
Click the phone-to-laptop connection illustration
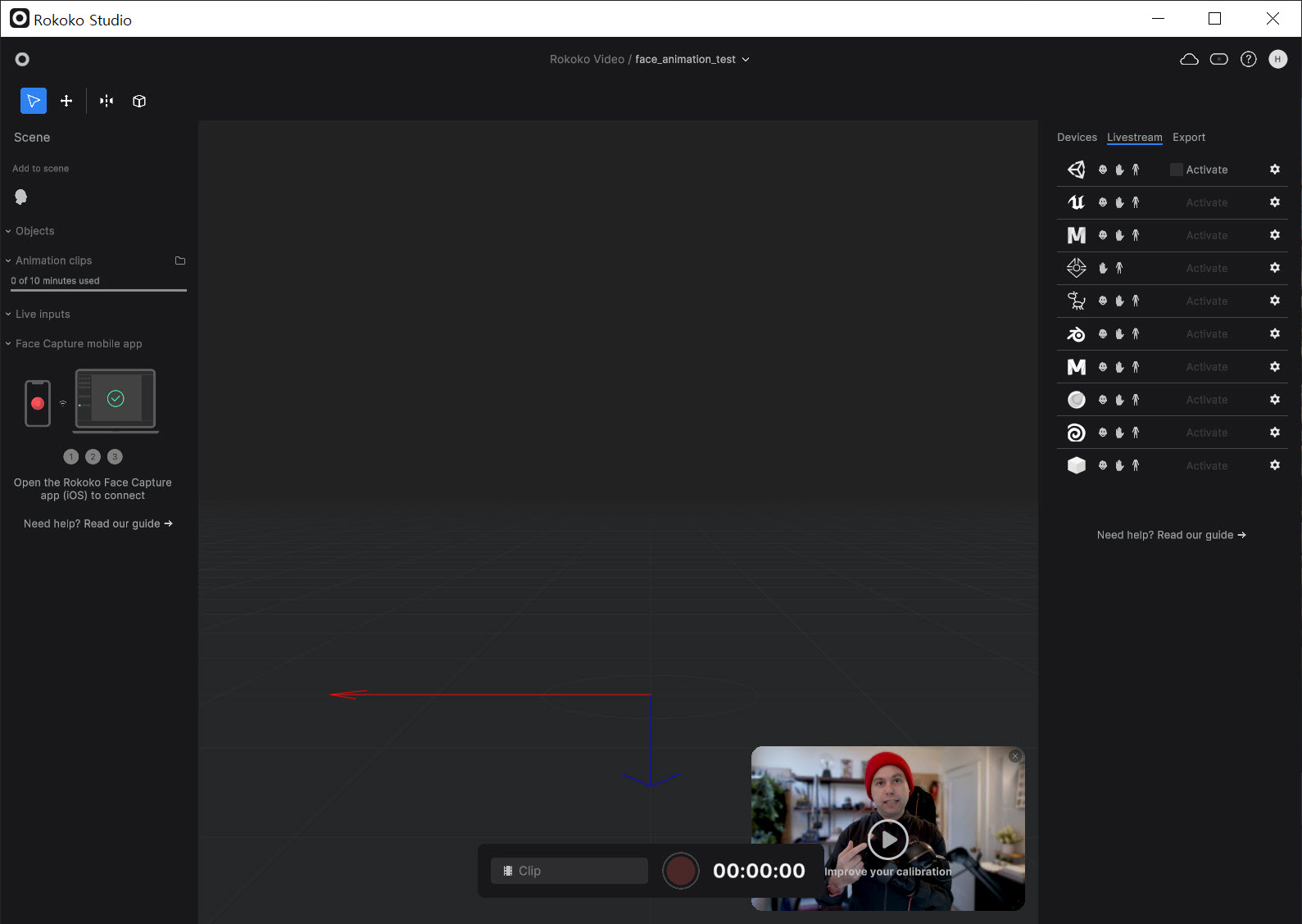(92, 401)
